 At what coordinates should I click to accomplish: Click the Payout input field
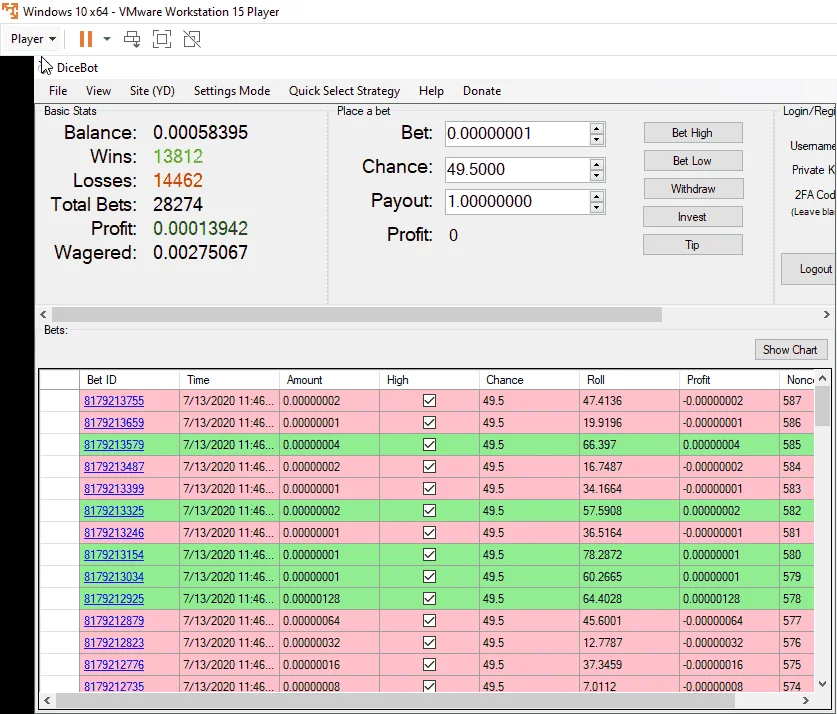[517, 202]
